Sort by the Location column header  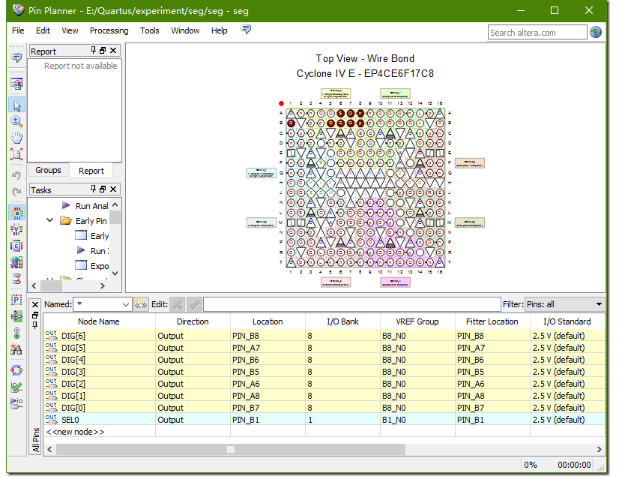click(268, 322)
